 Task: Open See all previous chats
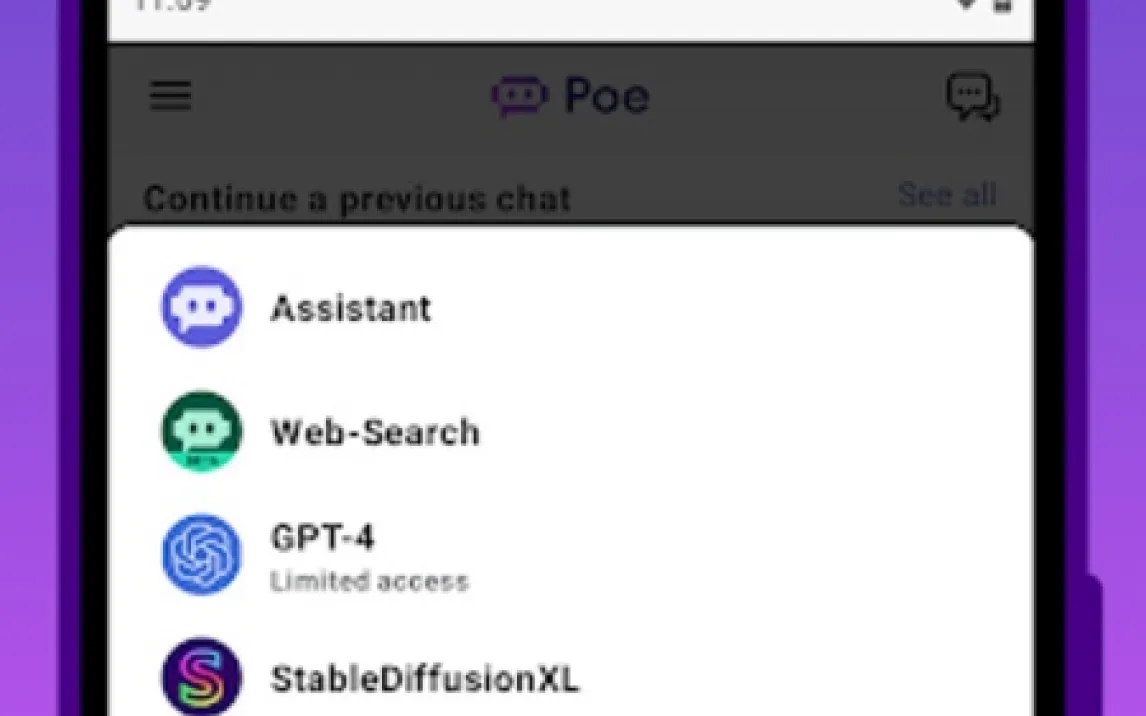click(x=946, y=194)
